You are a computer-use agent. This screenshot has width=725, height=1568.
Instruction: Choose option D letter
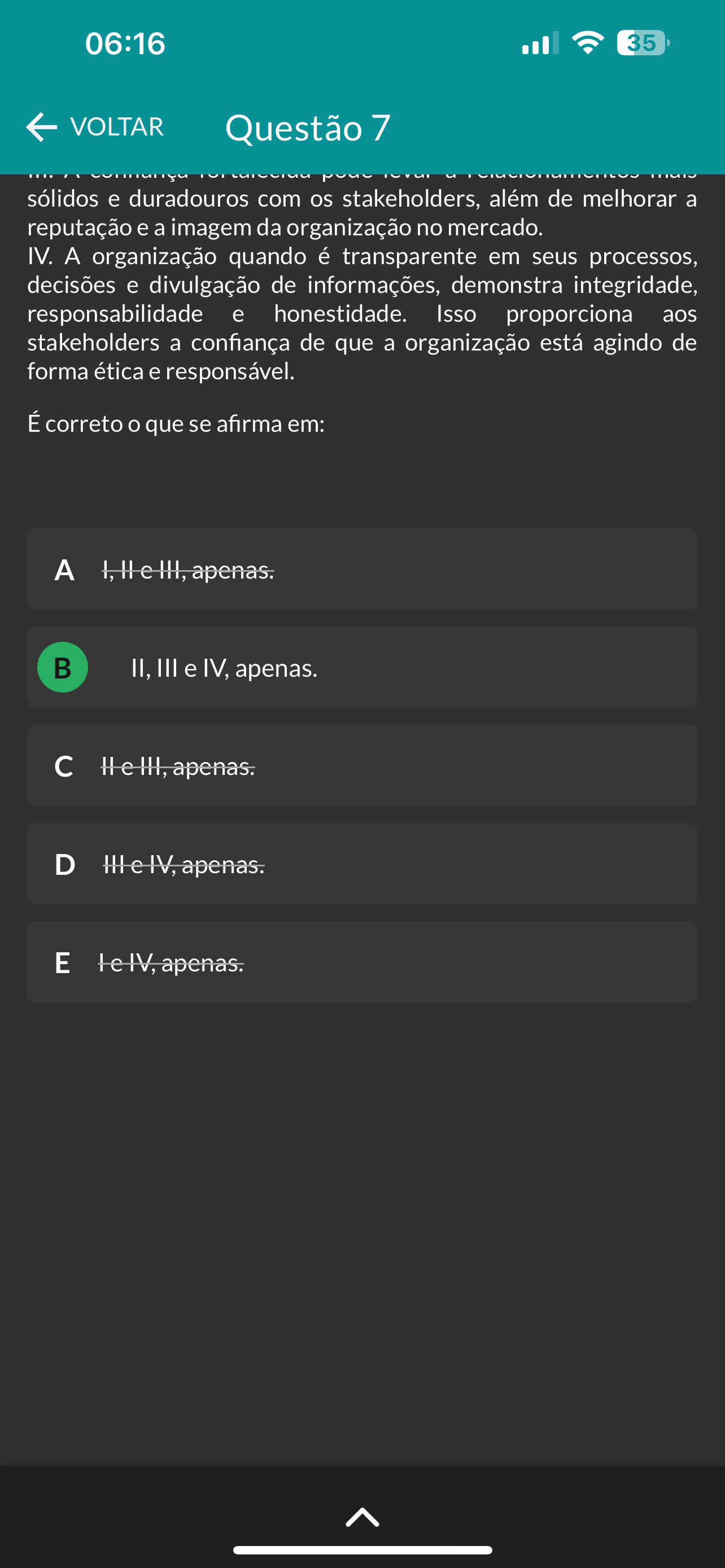pyautogui.click(x=64, y=864)
